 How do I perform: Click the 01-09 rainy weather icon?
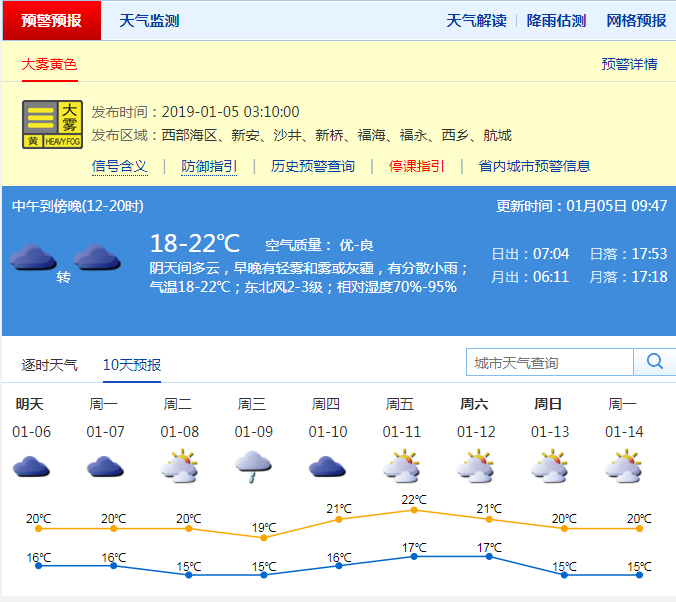pyautogui.click(x=252, y=467)
